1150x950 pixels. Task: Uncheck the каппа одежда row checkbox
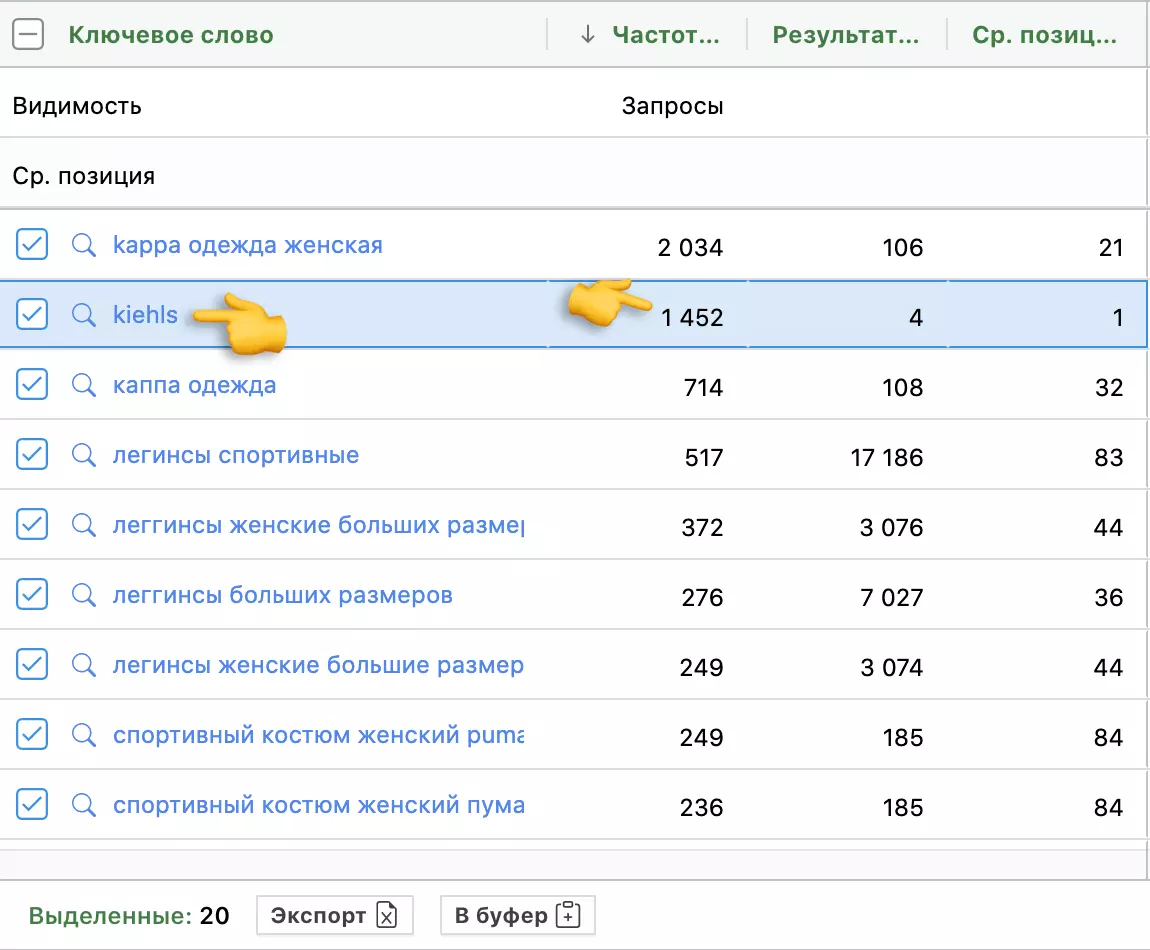(32, 384)
